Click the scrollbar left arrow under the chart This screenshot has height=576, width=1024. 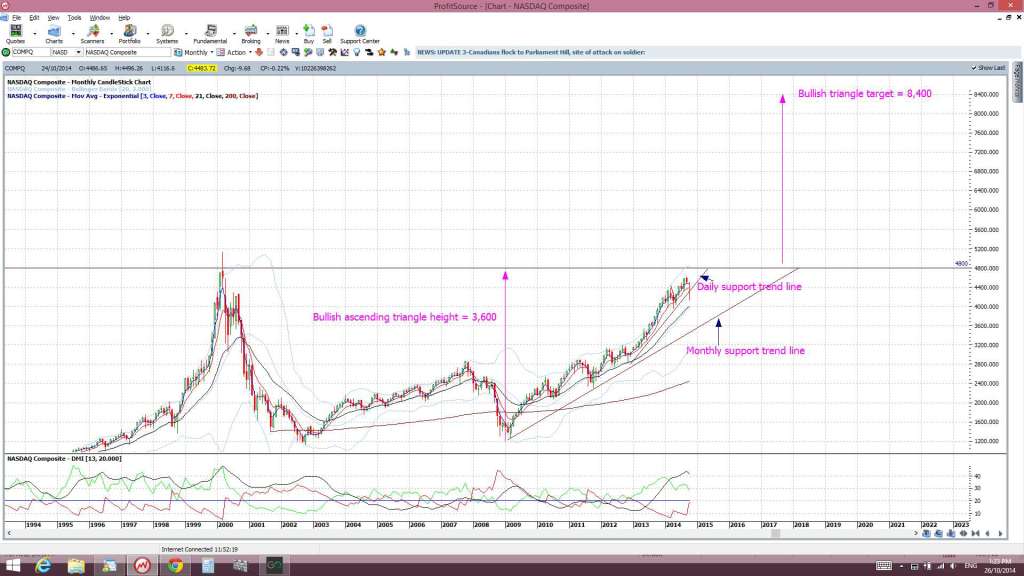(9, 534)
